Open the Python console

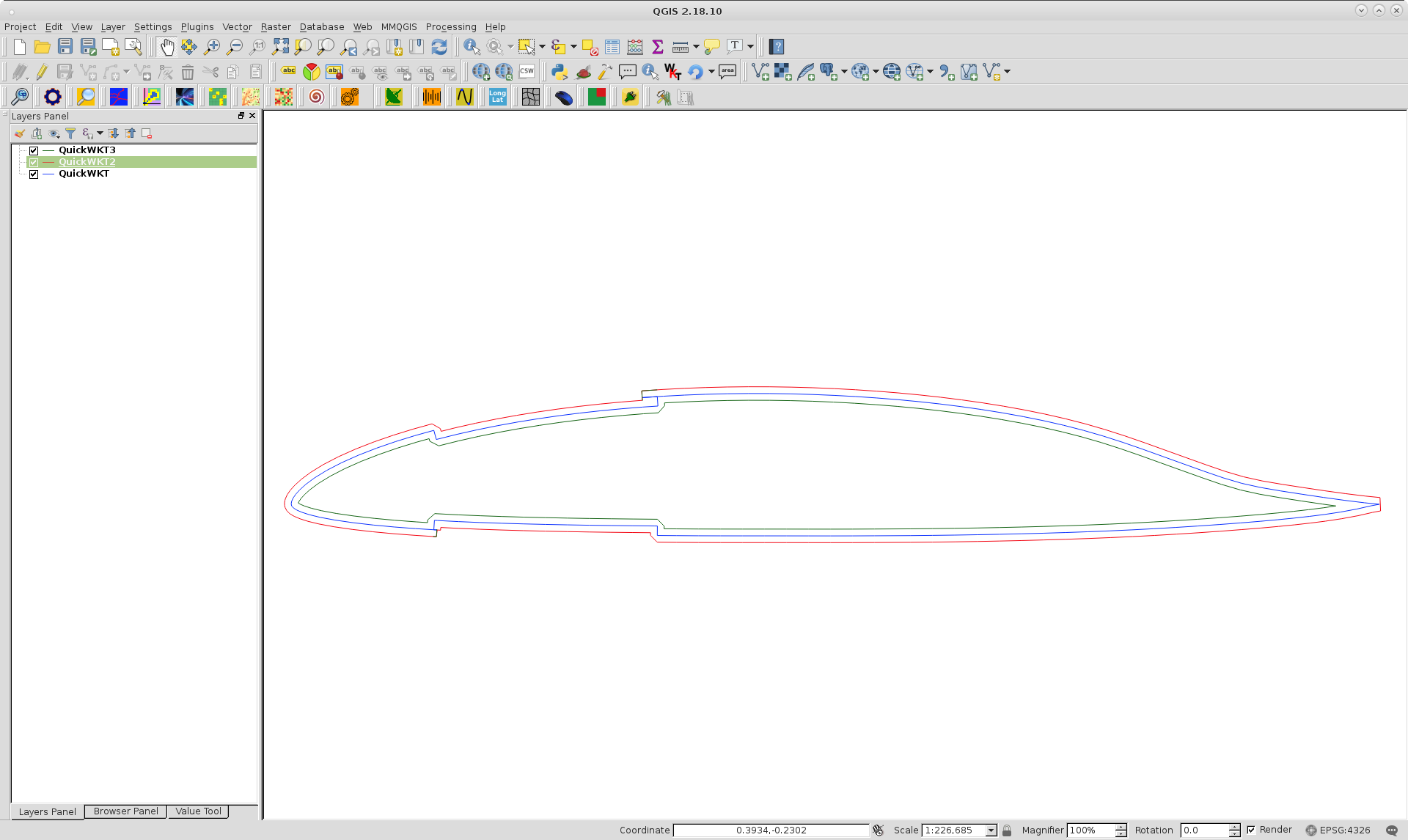(560, 72)
